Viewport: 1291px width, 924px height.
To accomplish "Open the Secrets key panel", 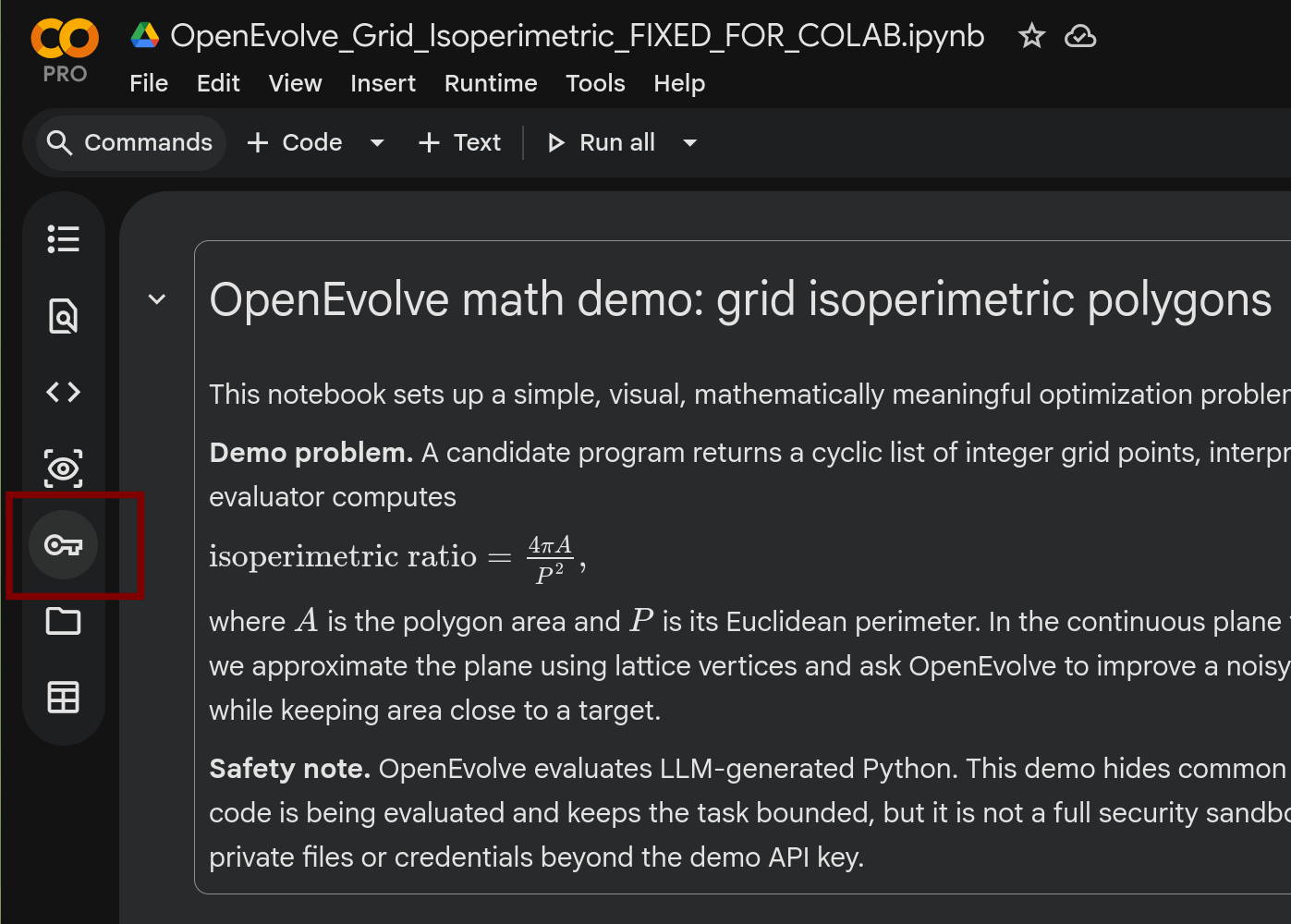I will point(64,545).
